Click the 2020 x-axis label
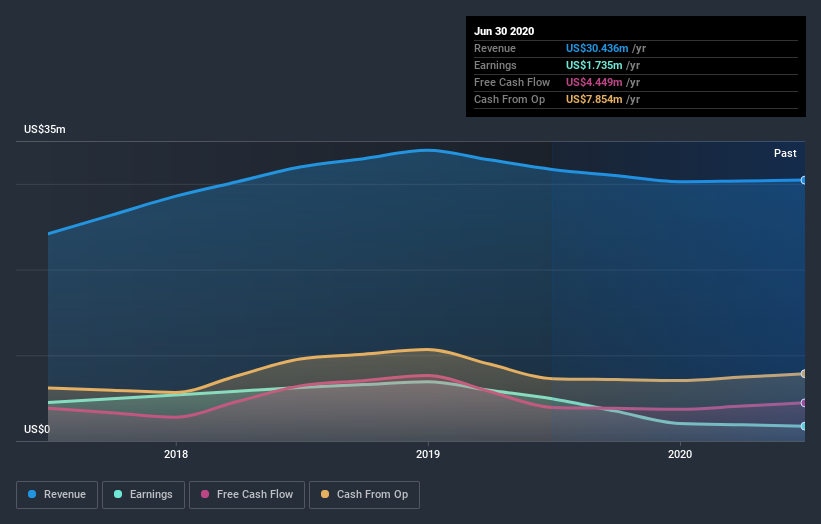The image size is (821, 524). tap(680, 454)
